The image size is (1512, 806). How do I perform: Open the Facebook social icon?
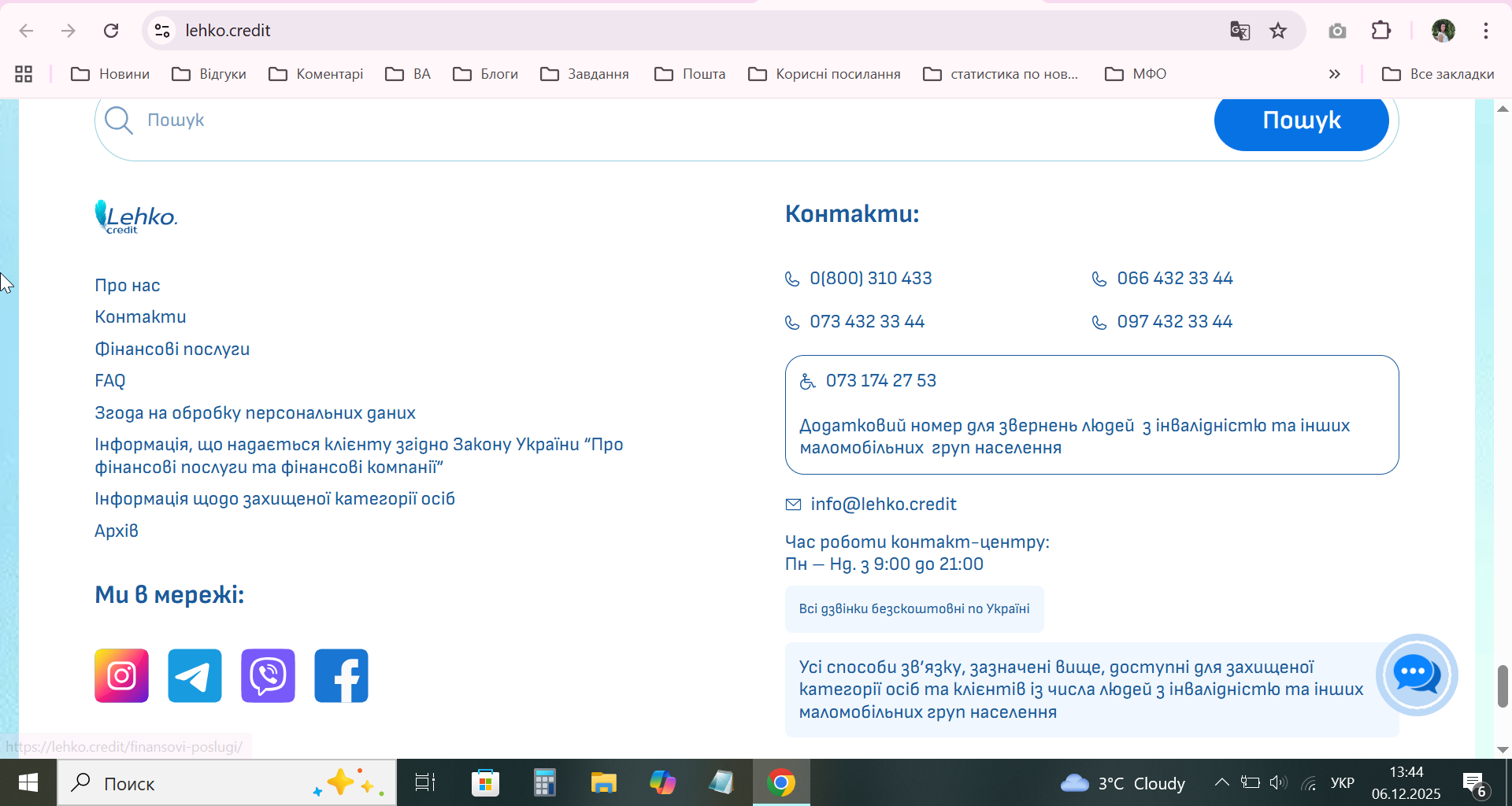pyautogui.click(x=341, y=675)
